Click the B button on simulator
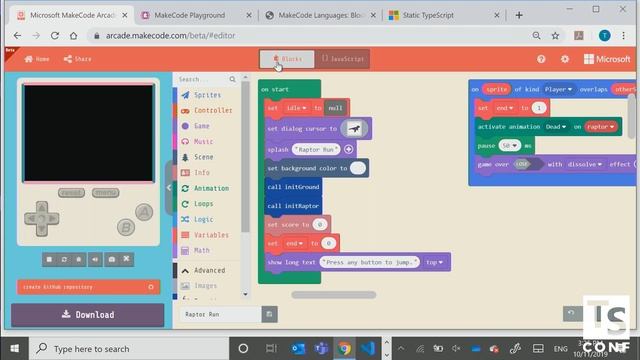Viewport: 640px width, 360px height. [x=126, y=227]
